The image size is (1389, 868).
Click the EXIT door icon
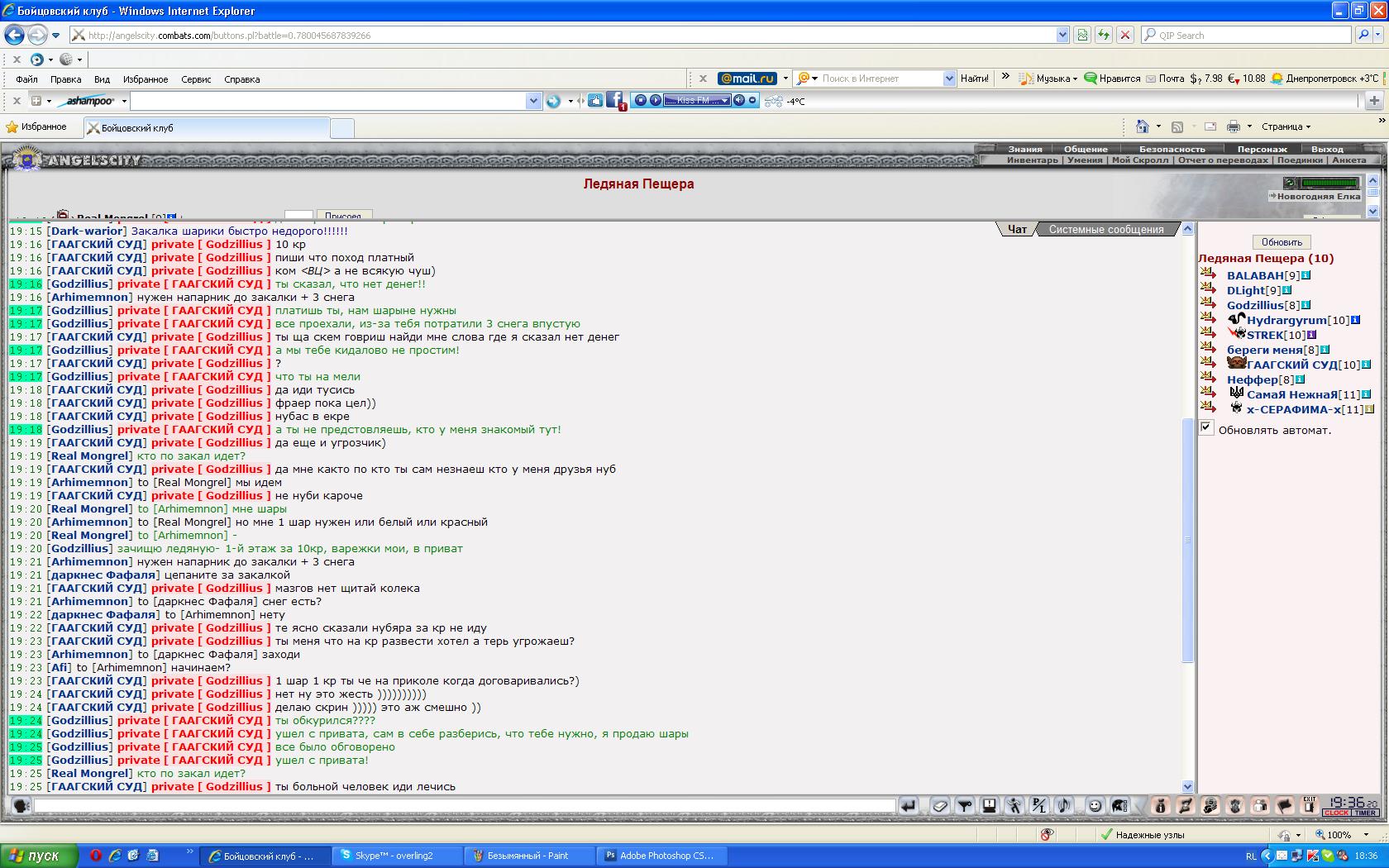pos(1309,805)
